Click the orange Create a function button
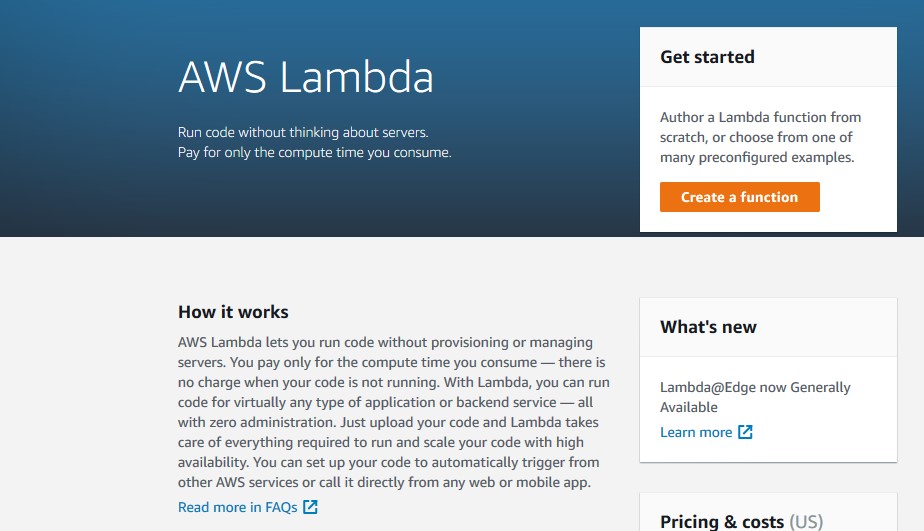 coord(740,197)
